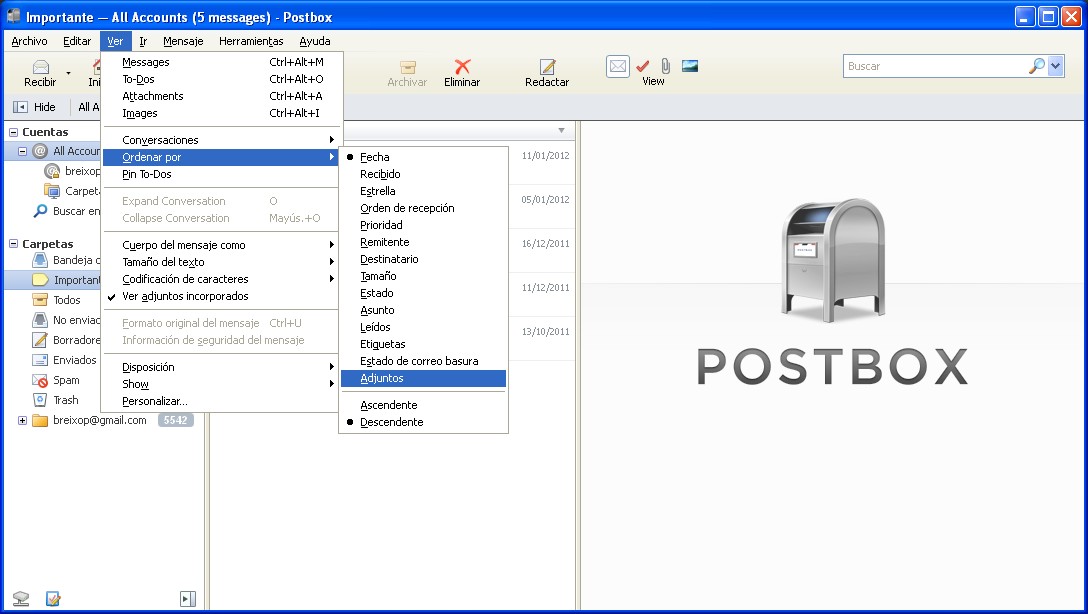Screen dimensions: 1088x614
Task: Click the Trash folder icon
Action: pyautogui.click(x=40, y=400)
